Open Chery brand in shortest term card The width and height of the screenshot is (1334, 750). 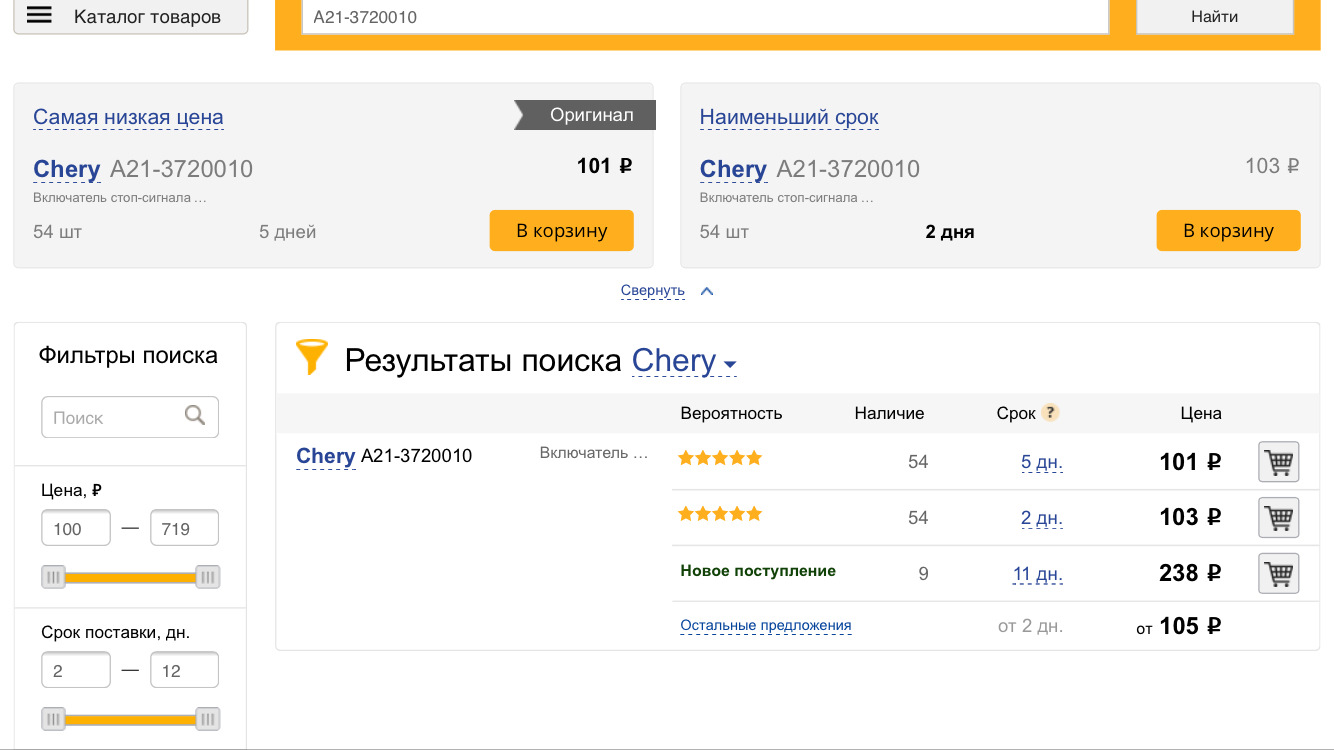(733, 169)
